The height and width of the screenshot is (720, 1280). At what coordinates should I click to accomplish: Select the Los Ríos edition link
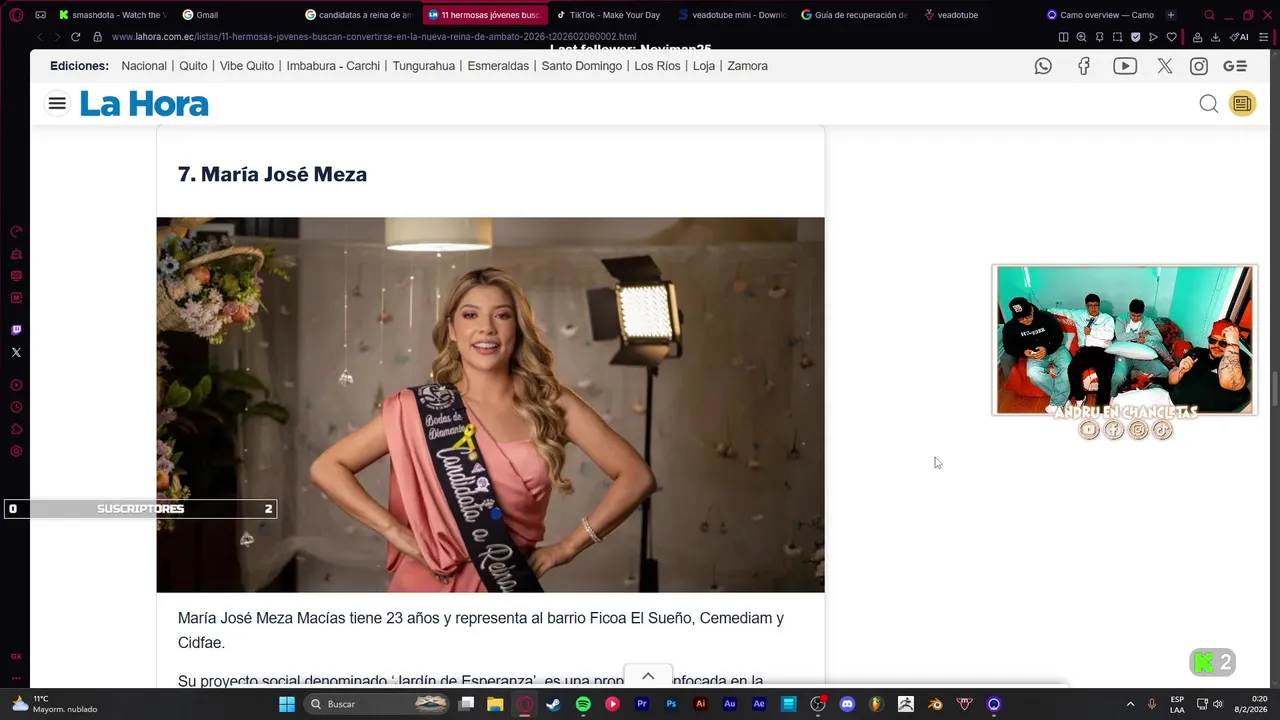pos(657,66)
